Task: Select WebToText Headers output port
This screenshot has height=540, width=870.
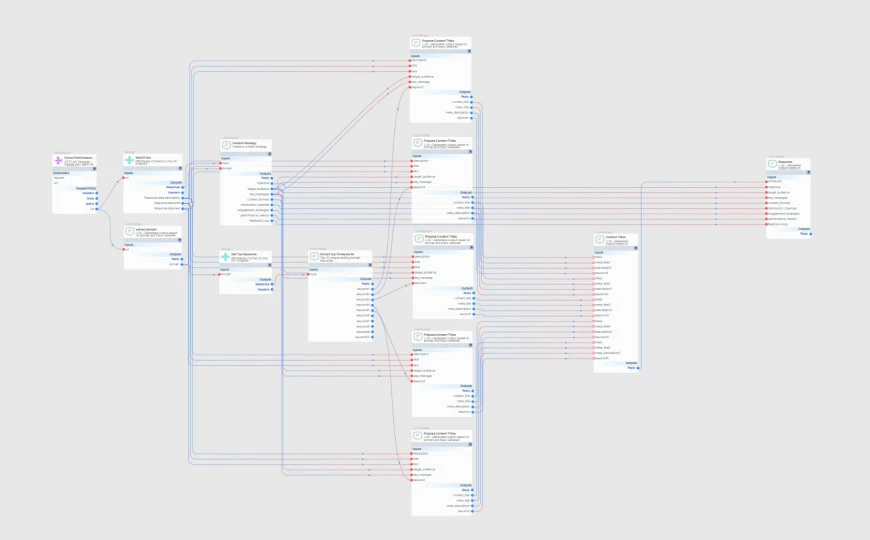Action: click(x=183, y=193)
